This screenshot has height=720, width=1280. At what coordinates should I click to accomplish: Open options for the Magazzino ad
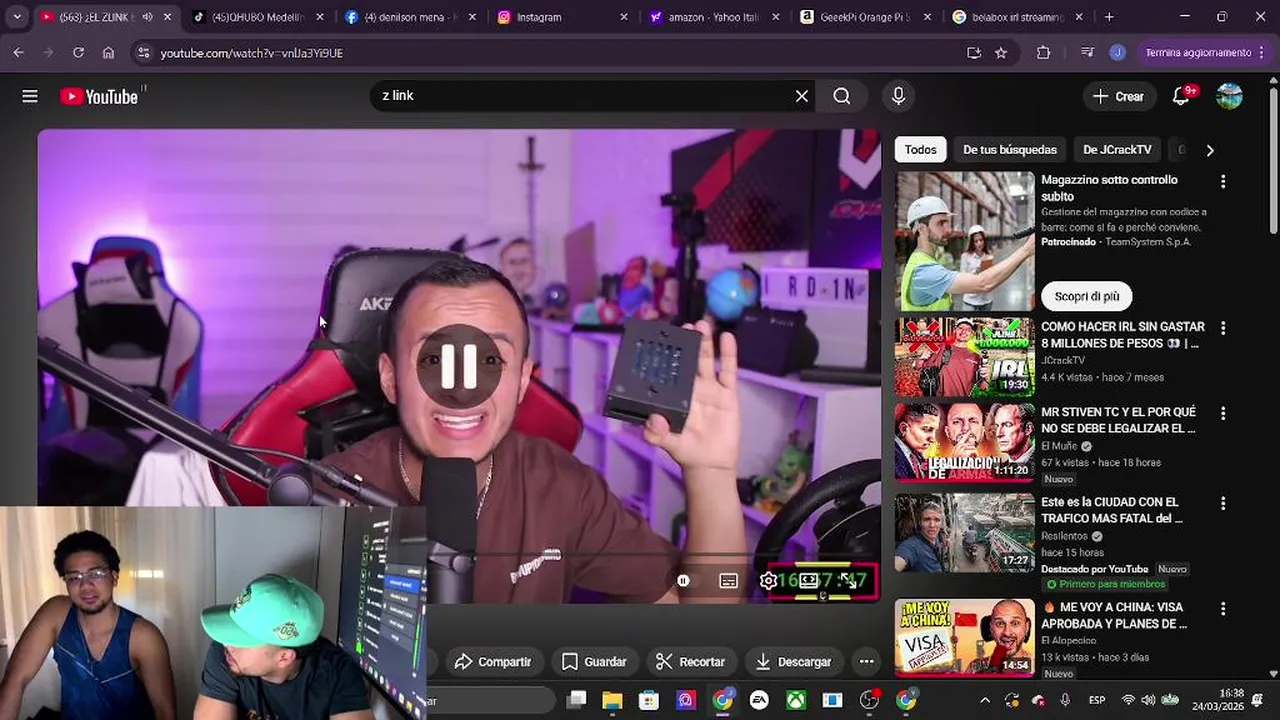point(1222,182)
